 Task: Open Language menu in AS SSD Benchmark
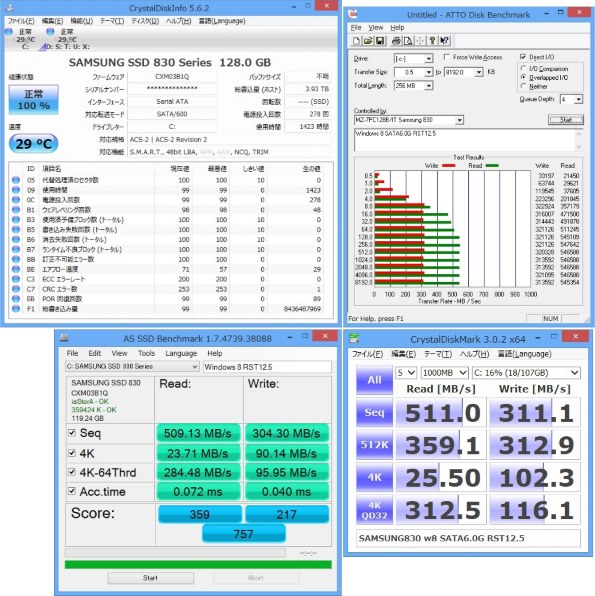(181, 353)
